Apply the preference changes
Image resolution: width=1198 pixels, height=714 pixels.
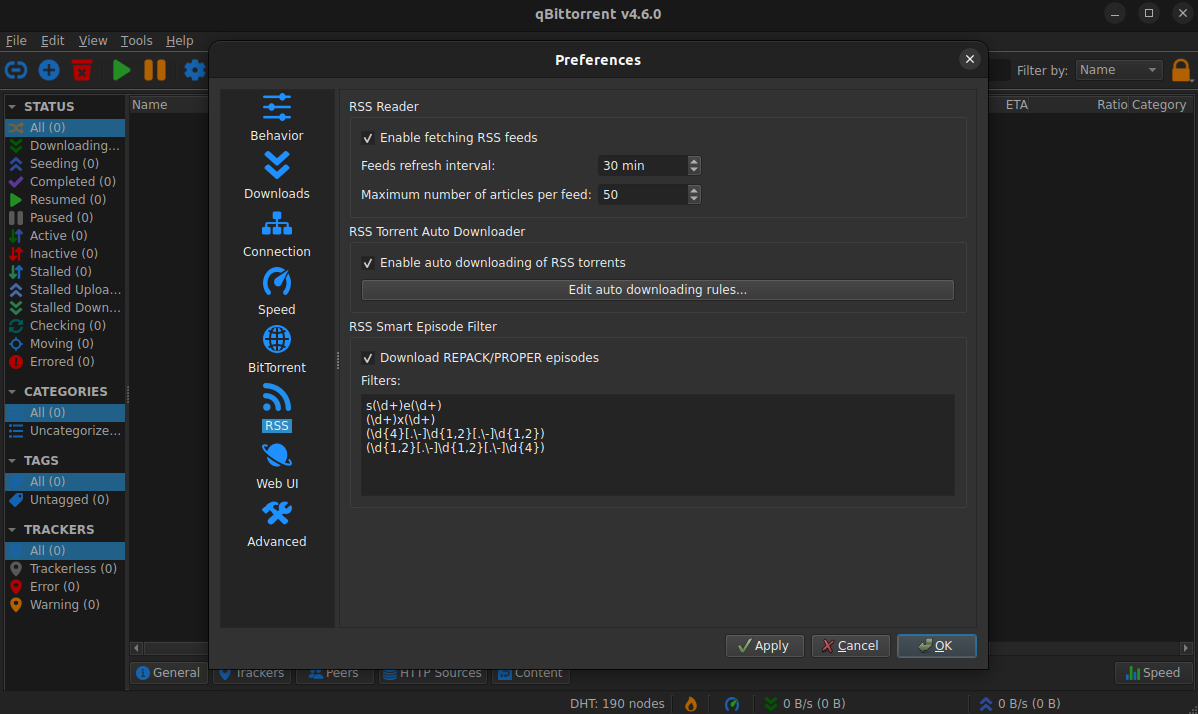coord(765,645)
